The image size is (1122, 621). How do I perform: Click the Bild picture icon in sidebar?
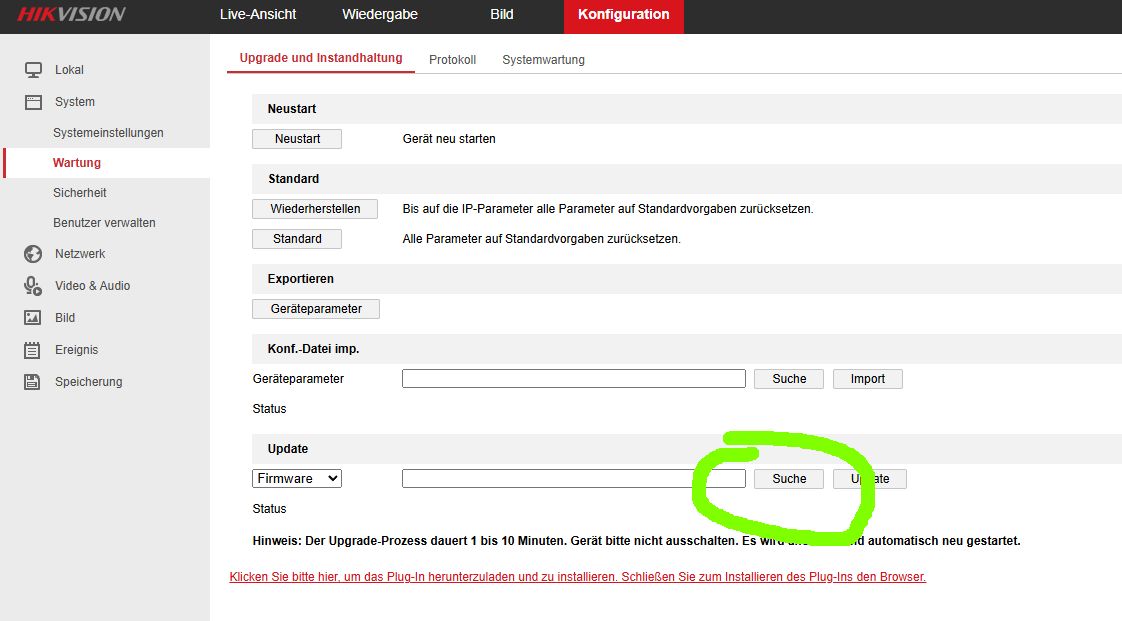[x=33, y=318]
